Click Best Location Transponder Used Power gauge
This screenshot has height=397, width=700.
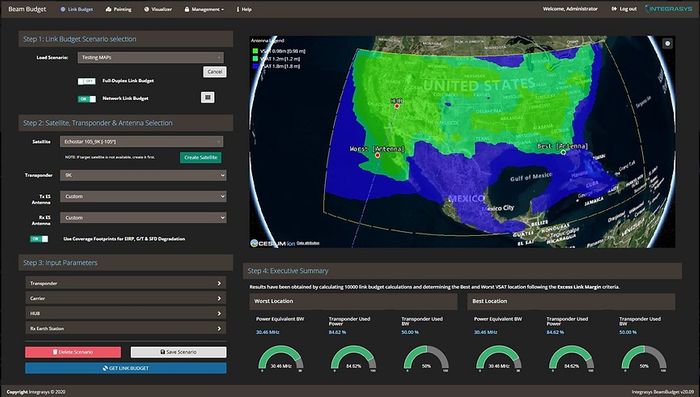tap(571, 359)
